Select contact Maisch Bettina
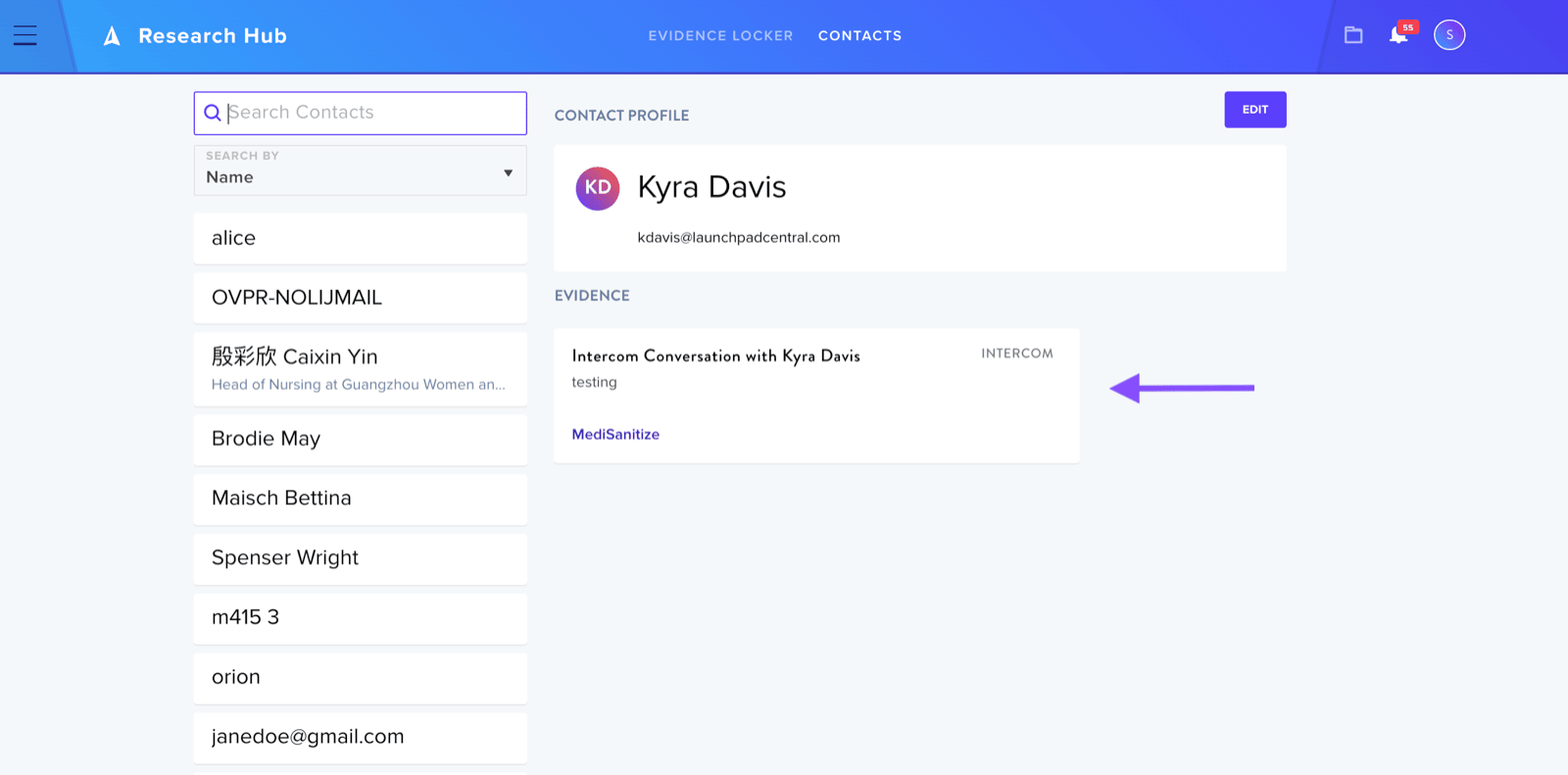The height and width of the screenshot is (775, 1568). (x=360, y=499)
